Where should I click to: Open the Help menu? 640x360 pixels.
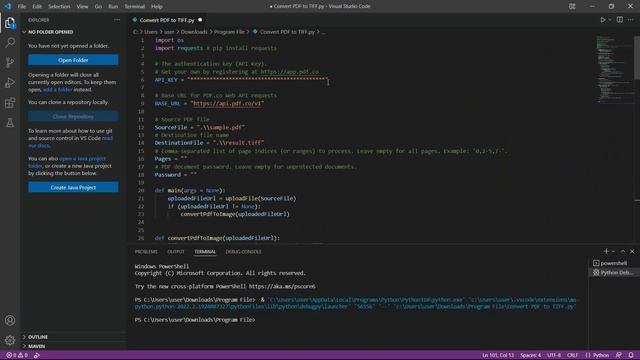coord(157,6)
